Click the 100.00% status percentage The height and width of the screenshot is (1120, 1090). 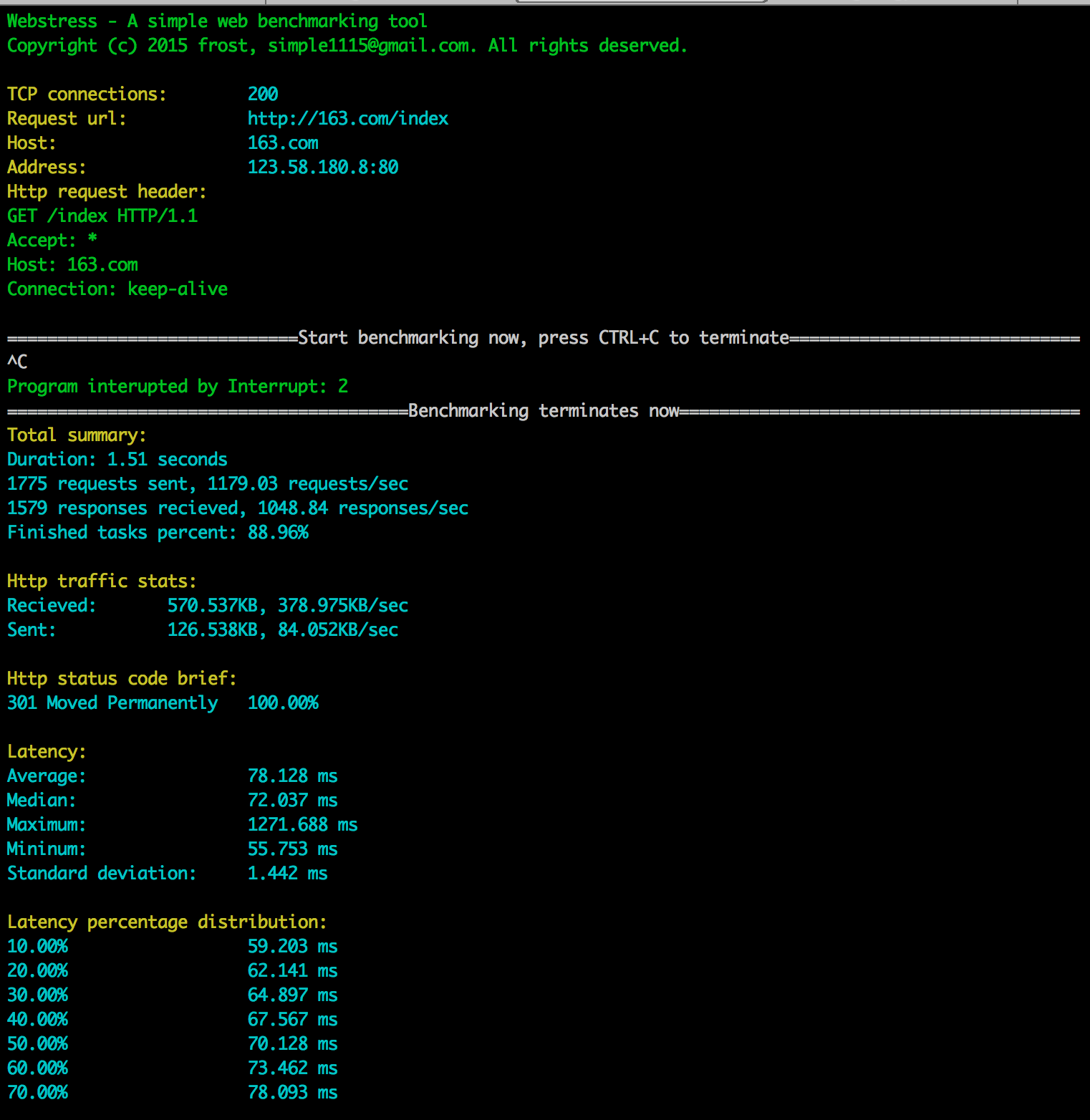pyautogui.click(x=283, y=703)
